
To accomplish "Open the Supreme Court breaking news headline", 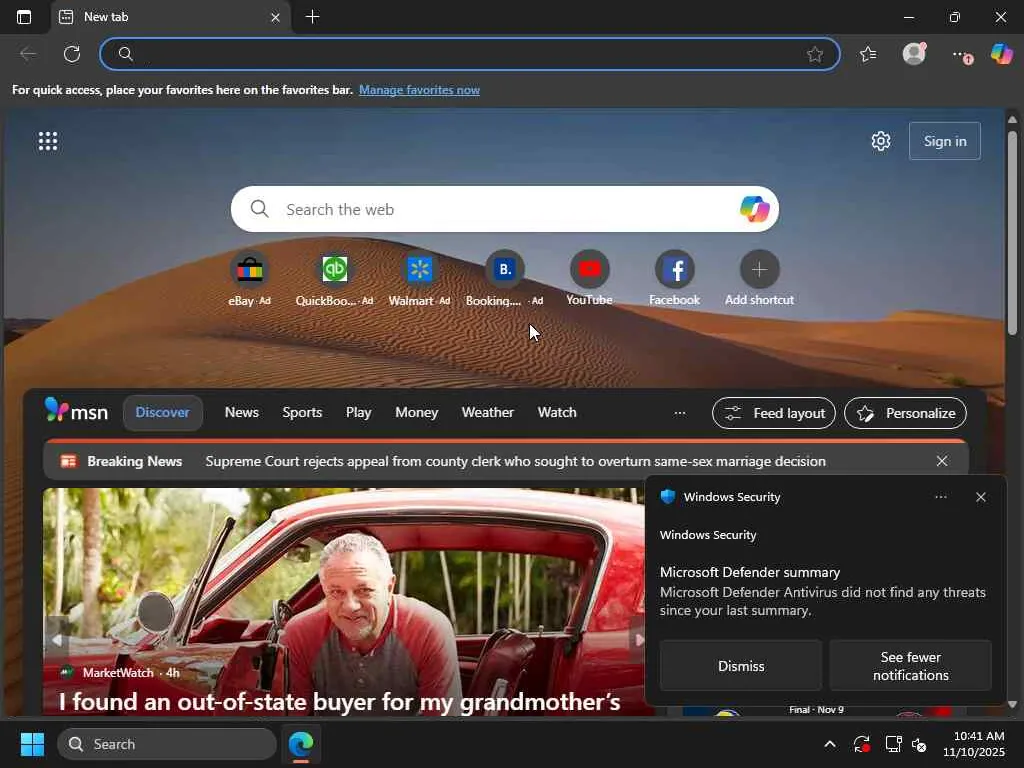I will pyautogui.click(x=515, y=461).
